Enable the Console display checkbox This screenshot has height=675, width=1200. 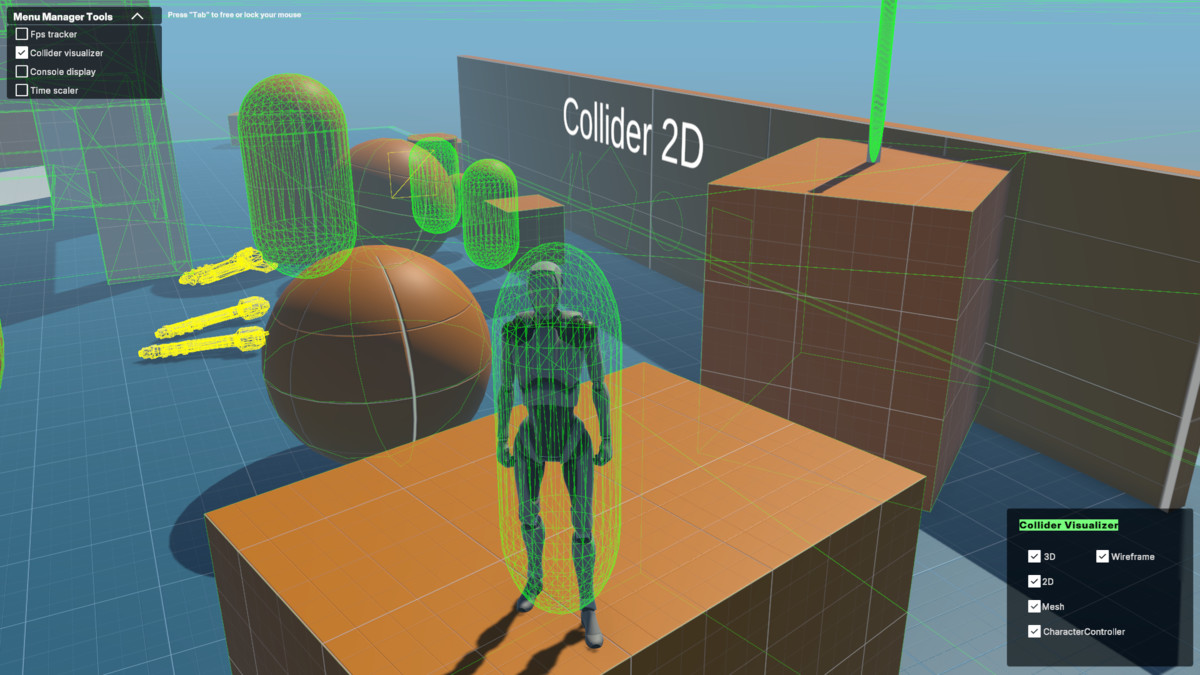tap(22, 72)
